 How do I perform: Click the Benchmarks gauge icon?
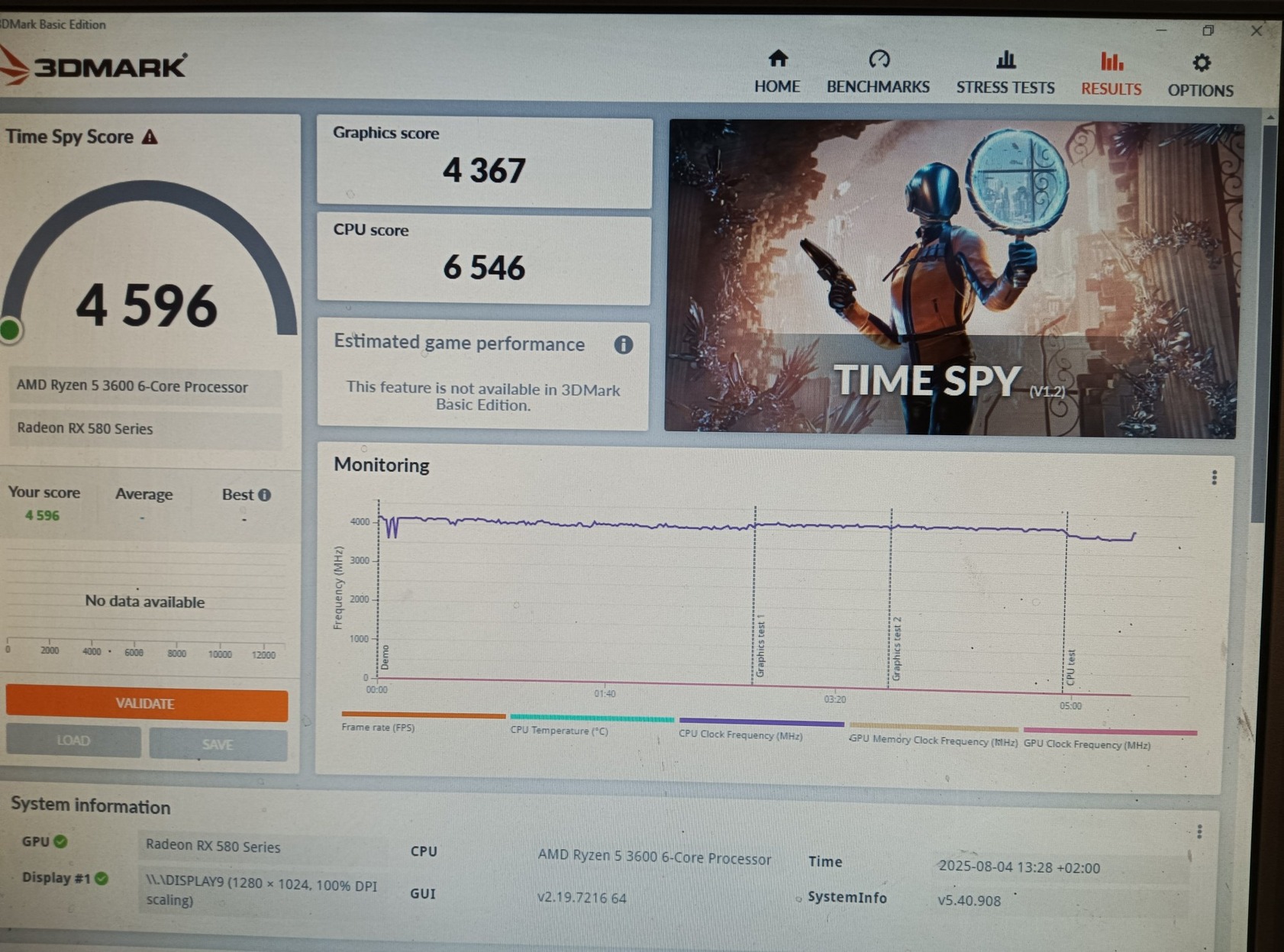[x=879, y=59]
